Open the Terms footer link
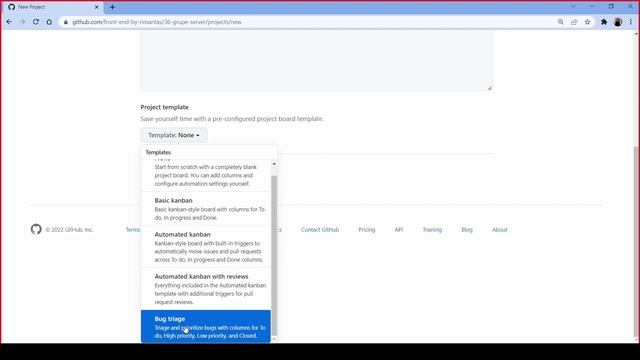The height and width of the screenshot is (360, 640). (x=133, y=230)
